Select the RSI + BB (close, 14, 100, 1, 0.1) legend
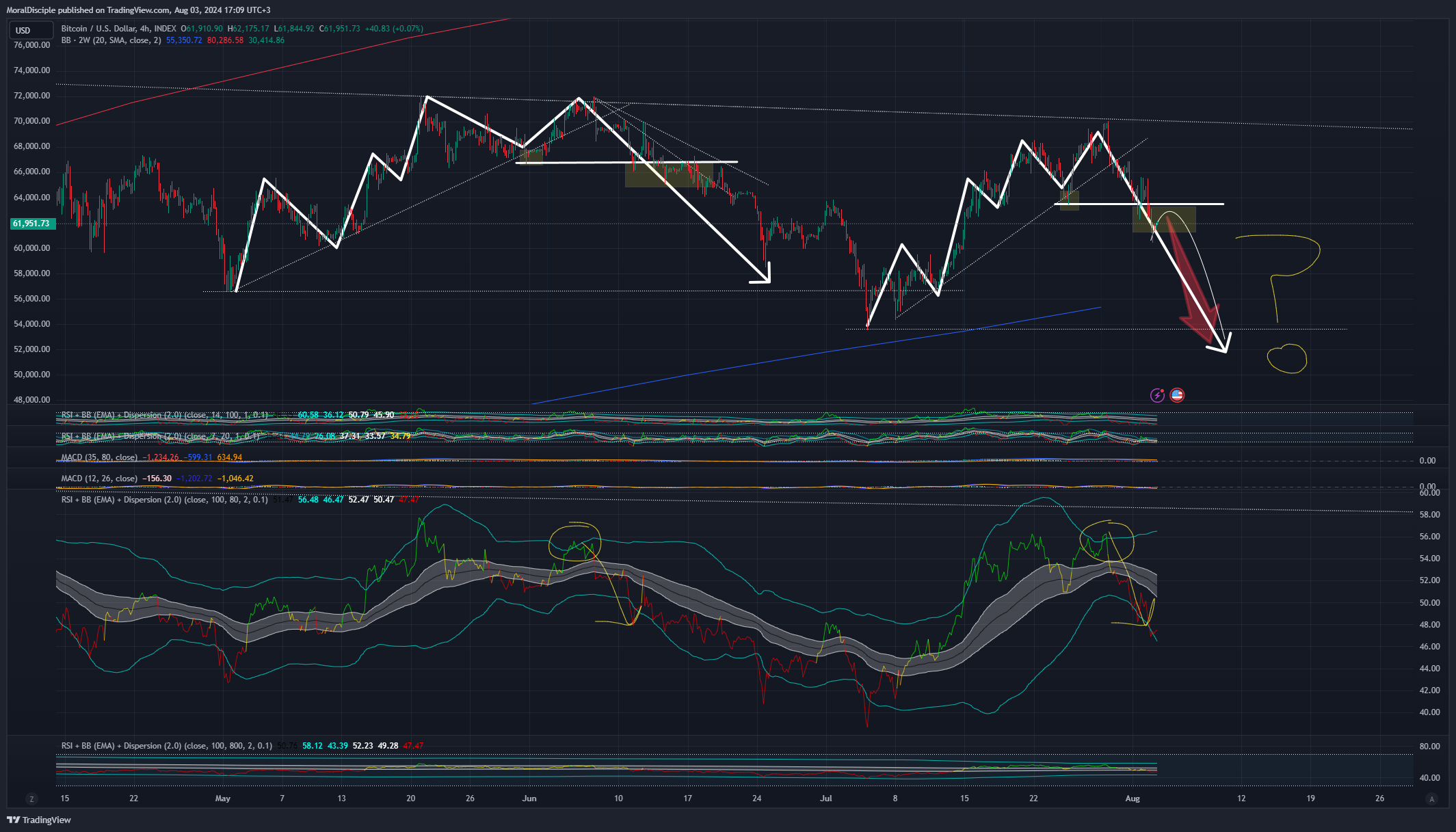Viewport: 1456px width, 832px height. click(x=165, y=415)
